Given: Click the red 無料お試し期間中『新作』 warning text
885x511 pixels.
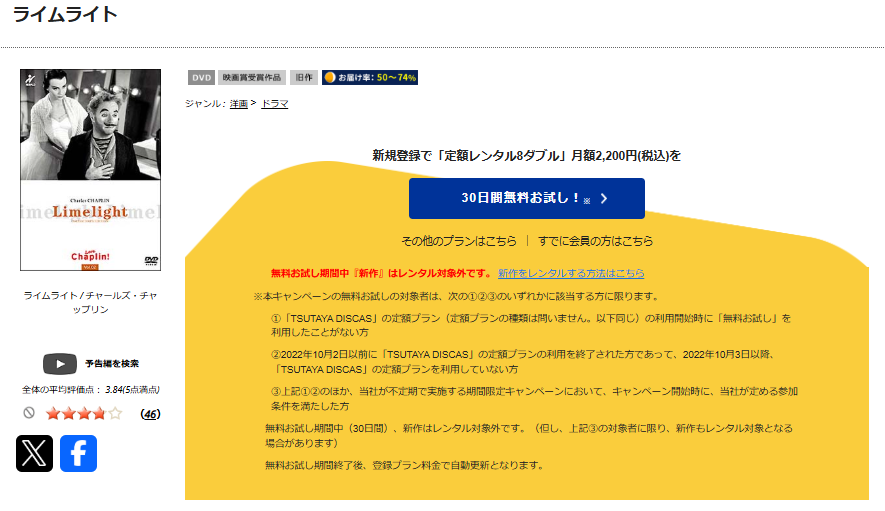Looking at the screenshot, I should point(382,273).
